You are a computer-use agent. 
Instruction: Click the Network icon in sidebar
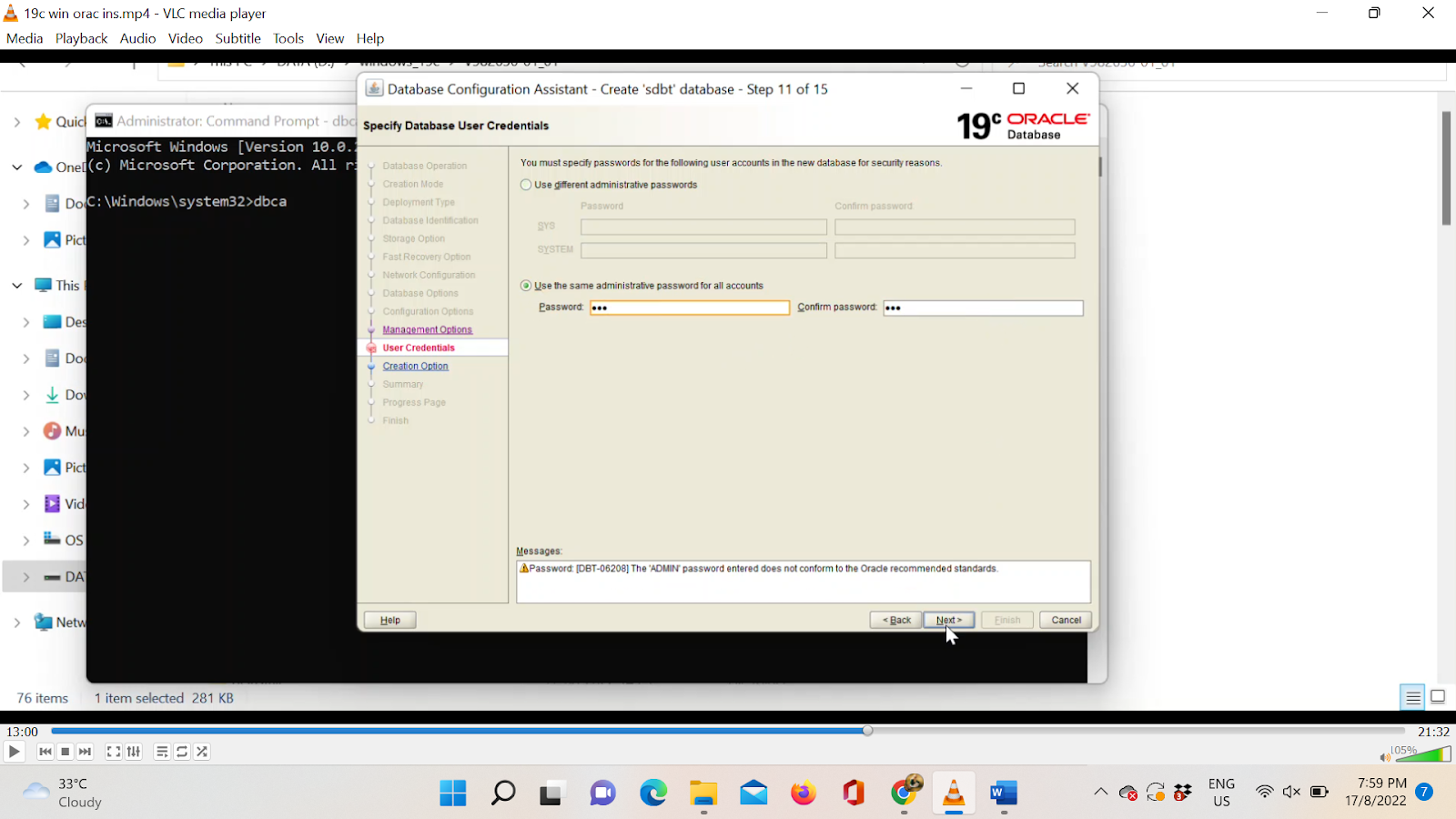click(x=43, y=622)
